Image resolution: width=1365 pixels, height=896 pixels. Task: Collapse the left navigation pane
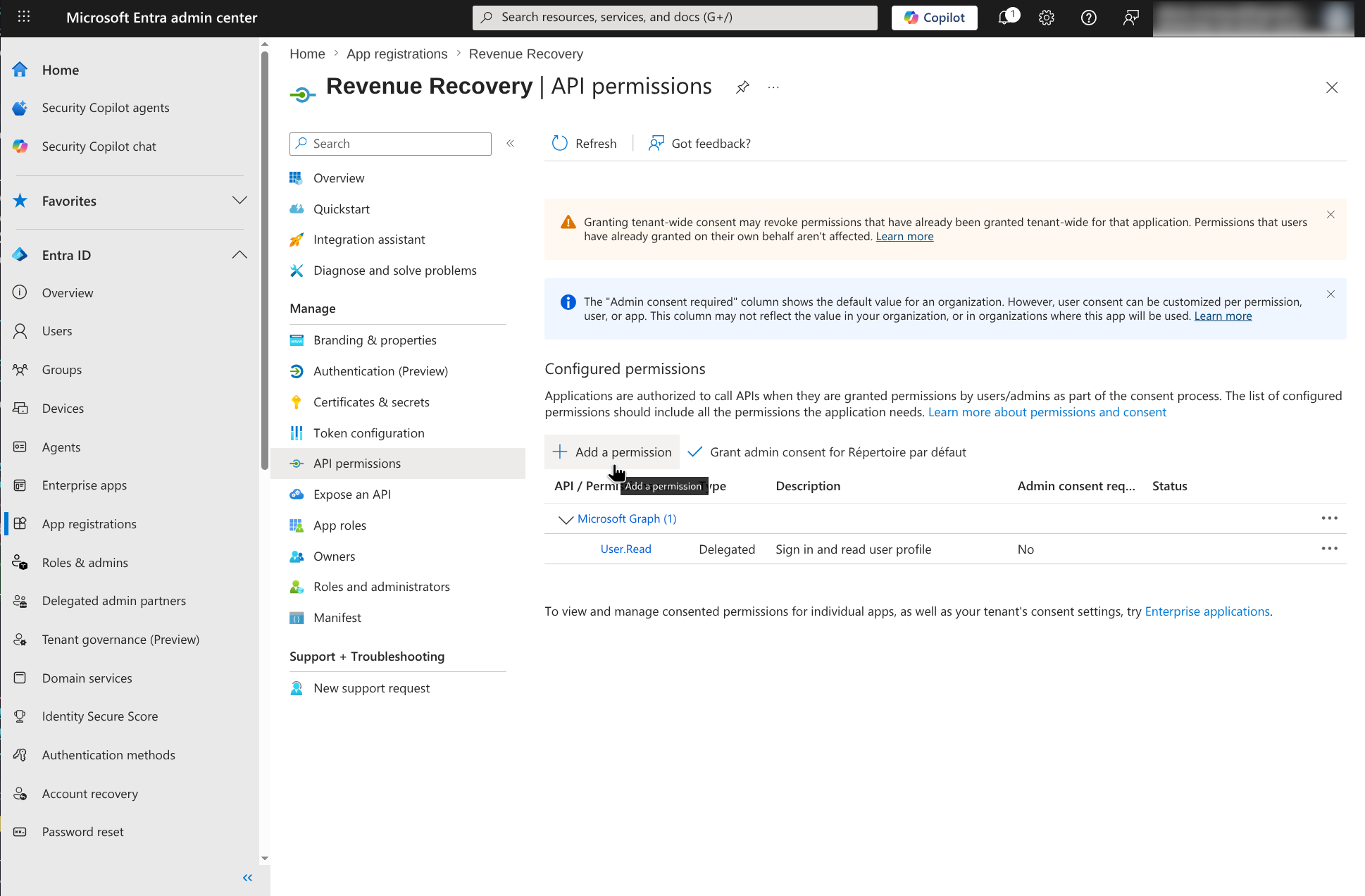[247, 878]
